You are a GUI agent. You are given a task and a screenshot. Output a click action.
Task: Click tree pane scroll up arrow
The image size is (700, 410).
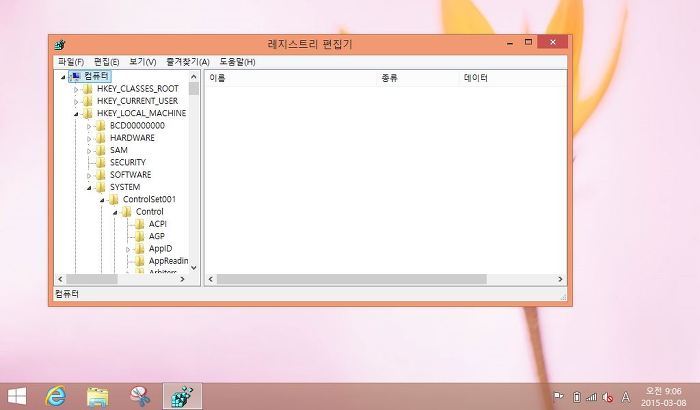(x=194, y=77)
